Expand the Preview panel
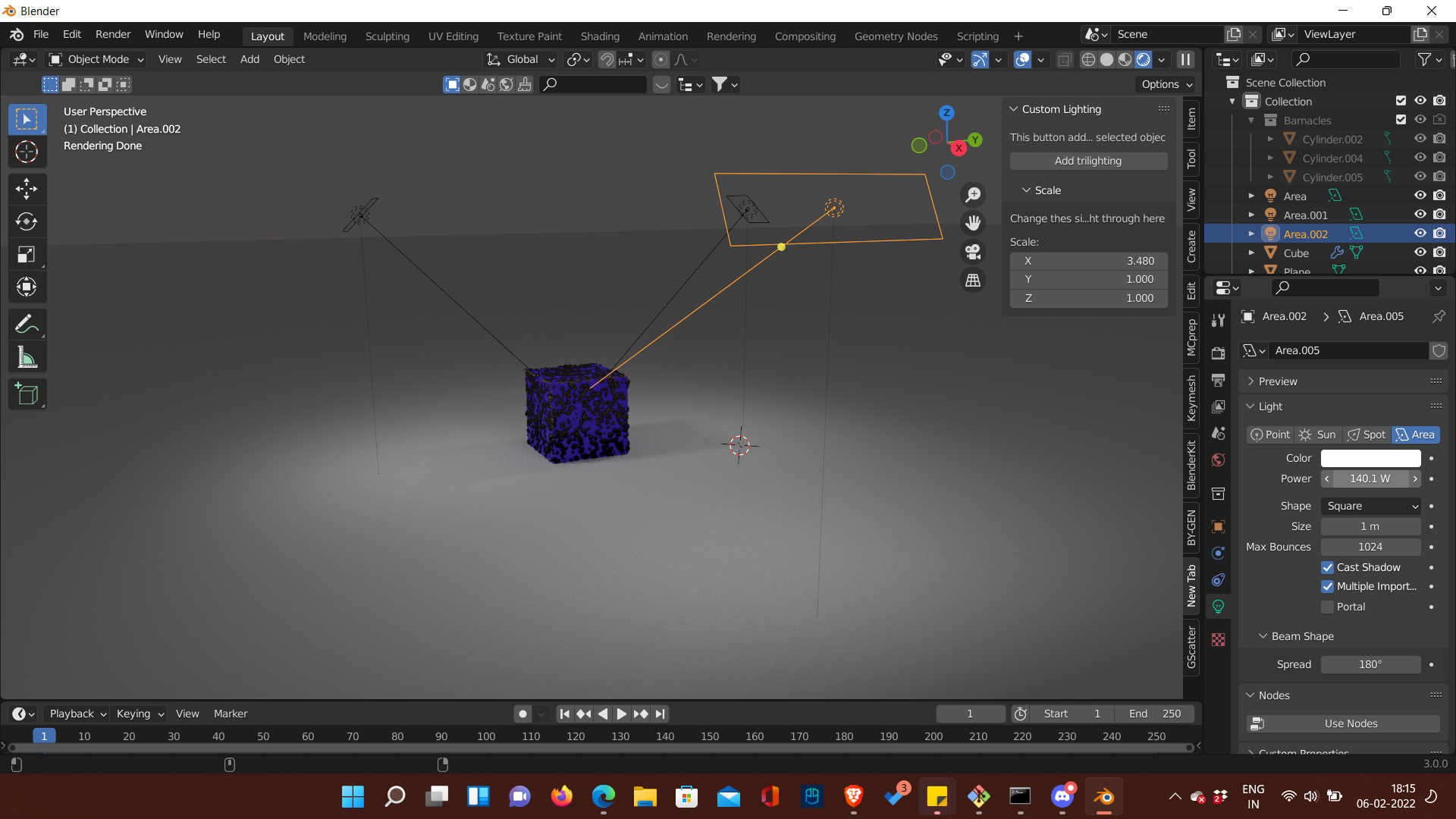The image size is (1456, 819). tap(1278, 381)
